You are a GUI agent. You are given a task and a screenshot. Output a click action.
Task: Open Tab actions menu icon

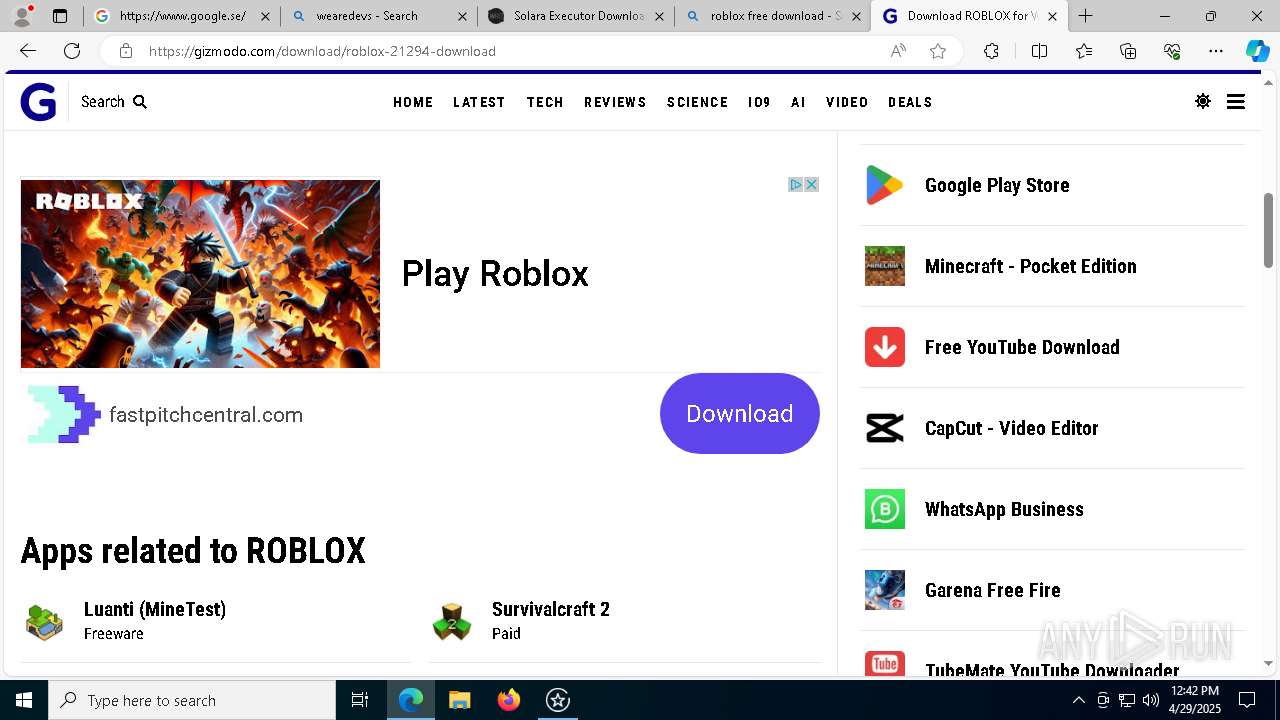(60, 16)
